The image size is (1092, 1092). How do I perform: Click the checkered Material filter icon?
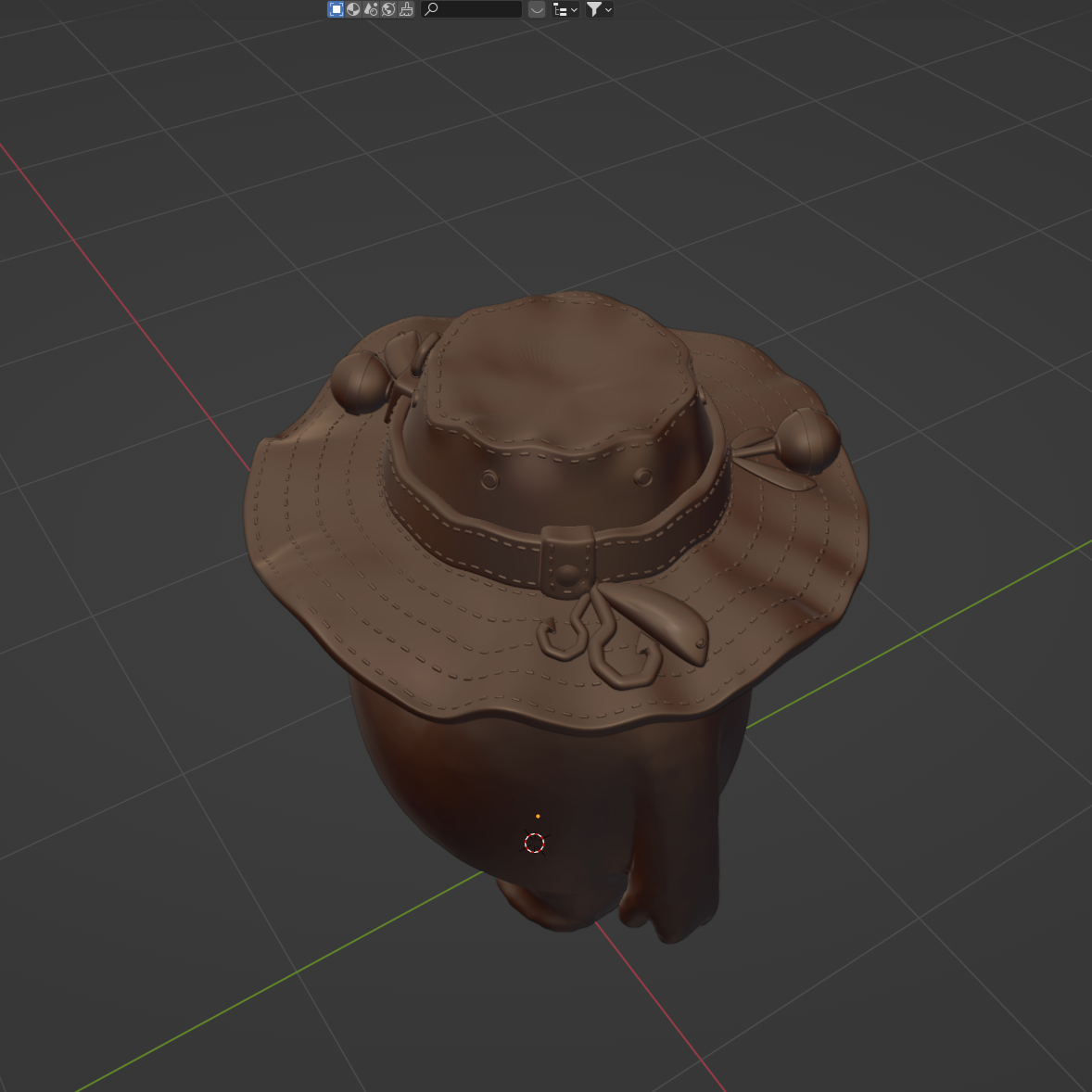point(352,9)
